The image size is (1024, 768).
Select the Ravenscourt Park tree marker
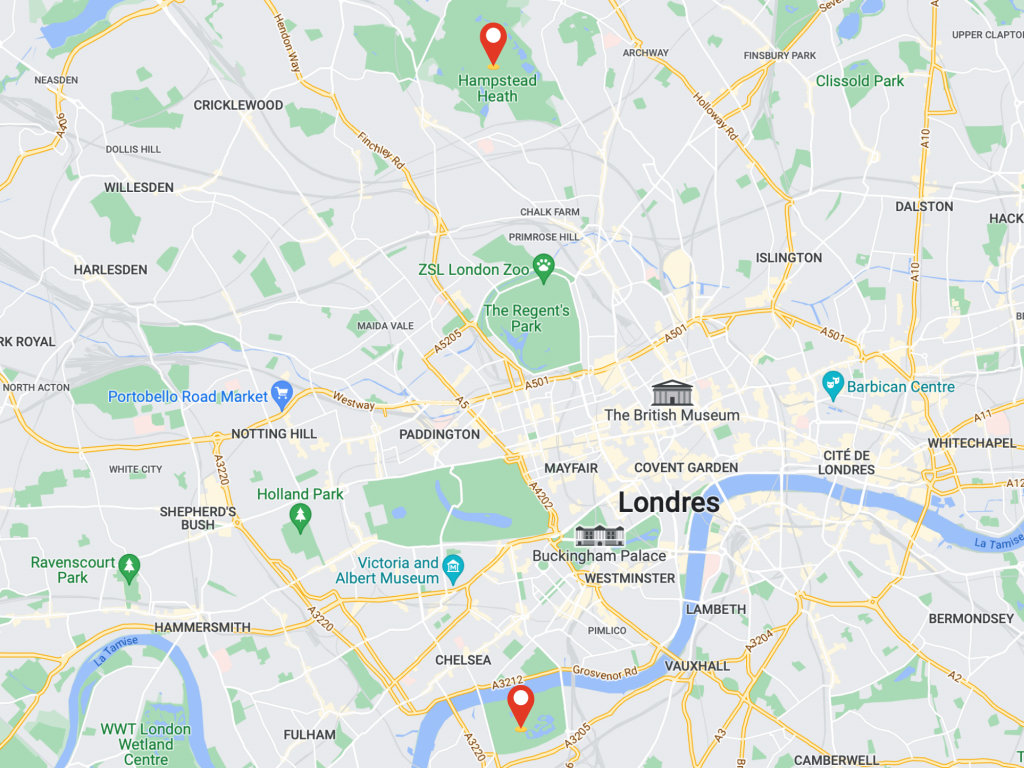[129, 569]
